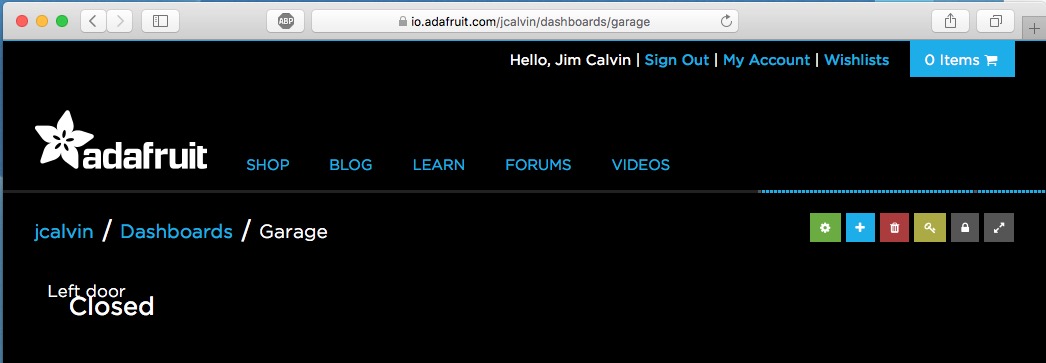Show all tabs with the tab overview icon
The height and width of the screenshot is (363, 1046).
[x=995, y=21]
